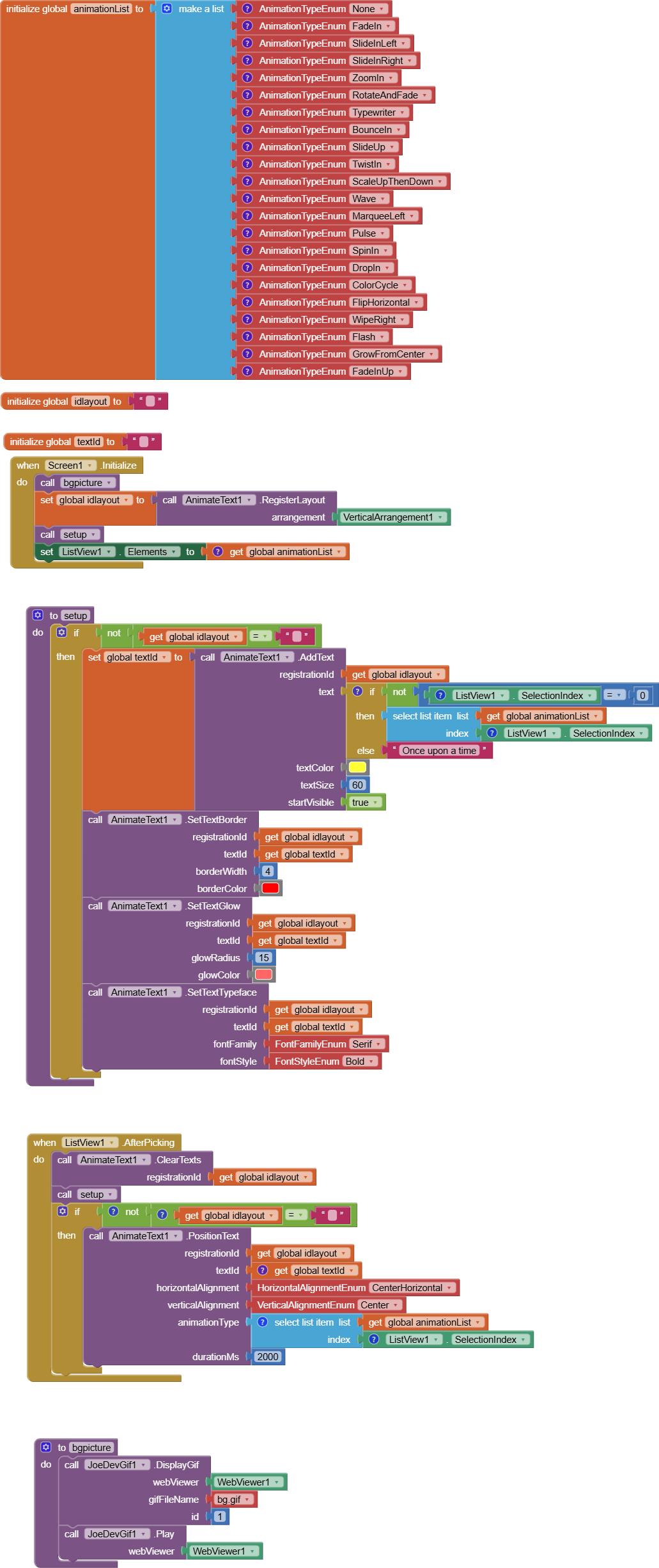This screenshot has height=1568, width=659.
Task: Edit the animationList variable name
Action: (101, 9)
